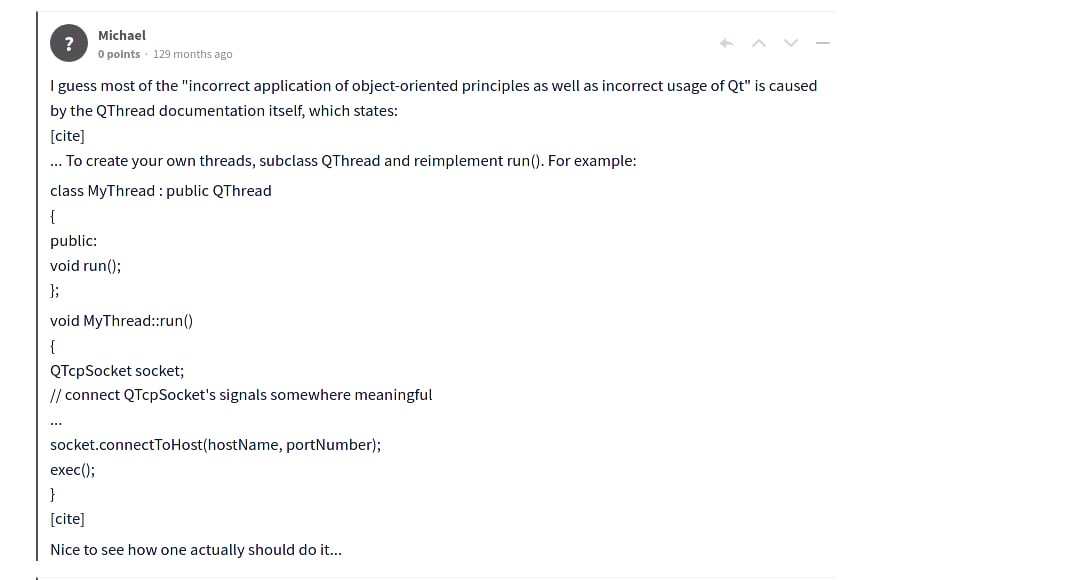
Task: Click the 'exec();' code line
Action: 72,470
